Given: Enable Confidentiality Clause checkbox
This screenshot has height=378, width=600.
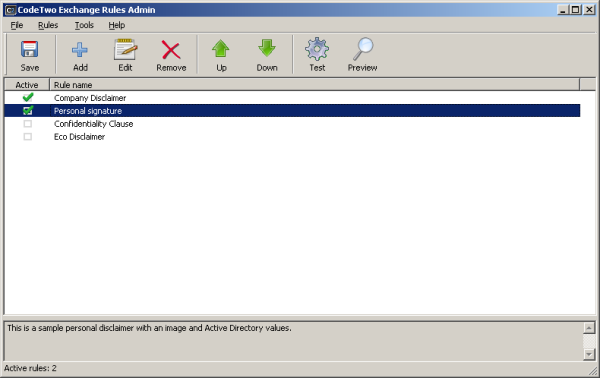Looking at the screenshot, I should [x=28, y=124].
